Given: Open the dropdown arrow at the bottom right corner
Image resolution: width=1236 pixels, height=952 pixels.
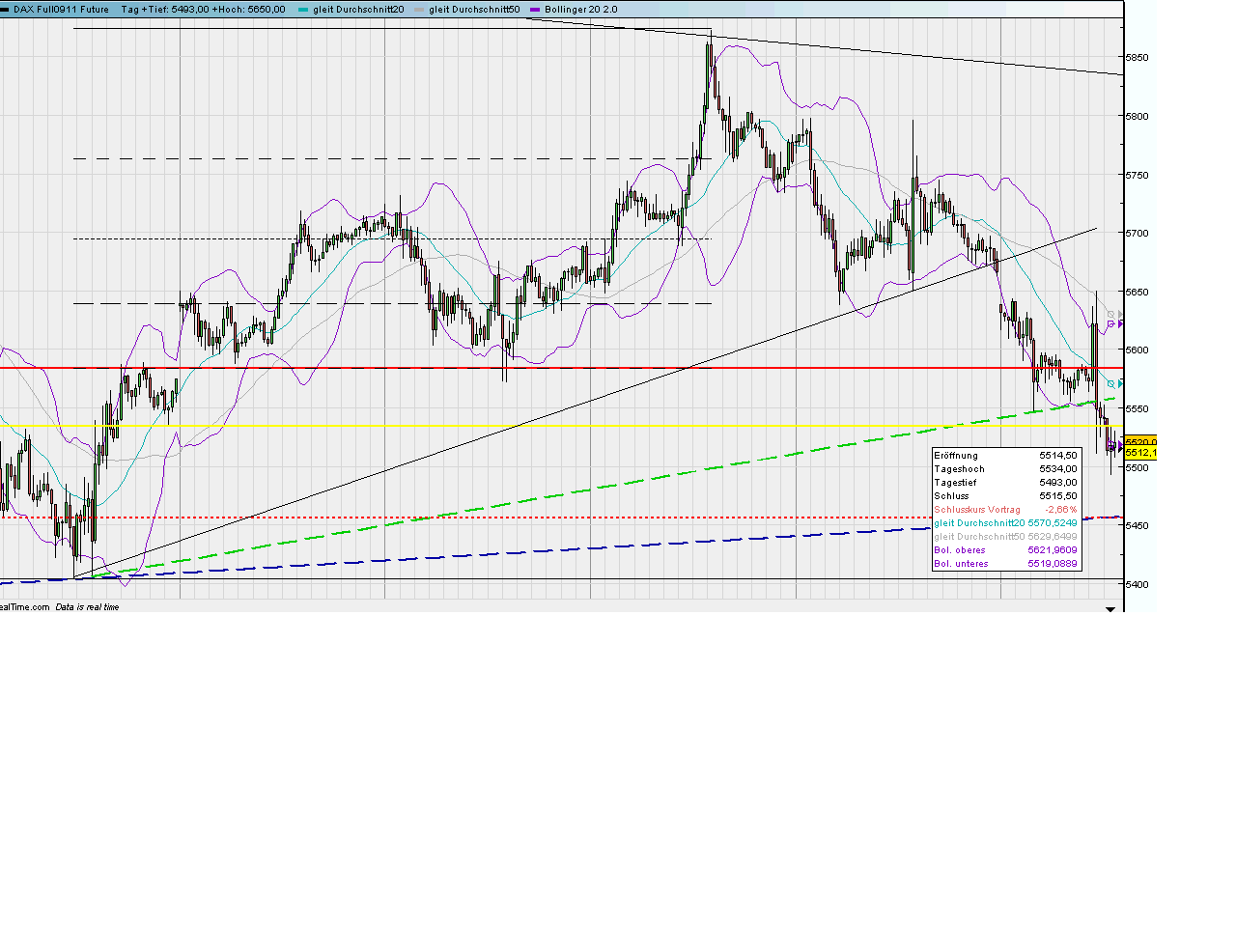Looking at the screenshot, I should (x=1110, y=609).
